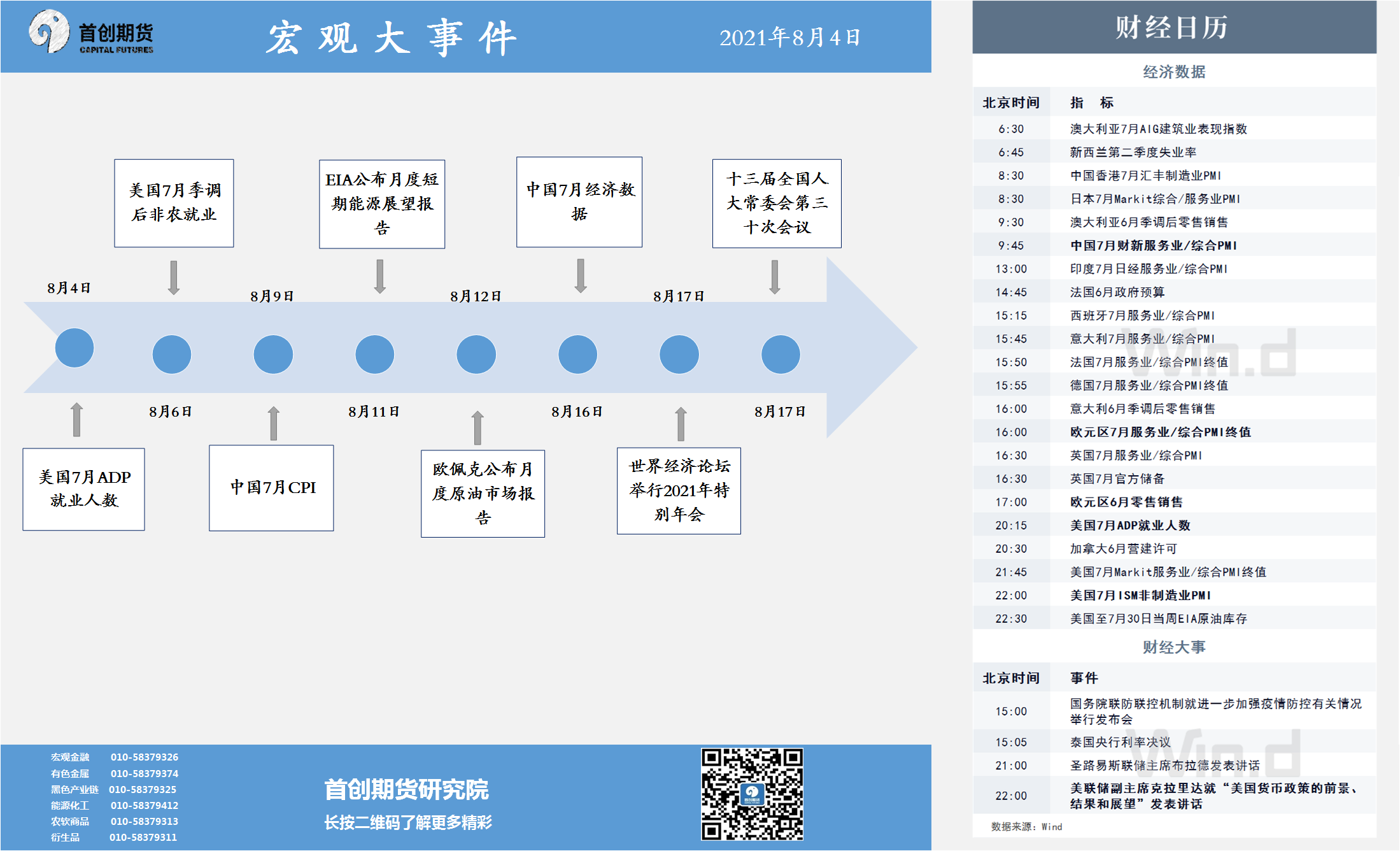
Task: Click the up arrow above 中国7月CPI box
Action: click(x=274, y=424)
